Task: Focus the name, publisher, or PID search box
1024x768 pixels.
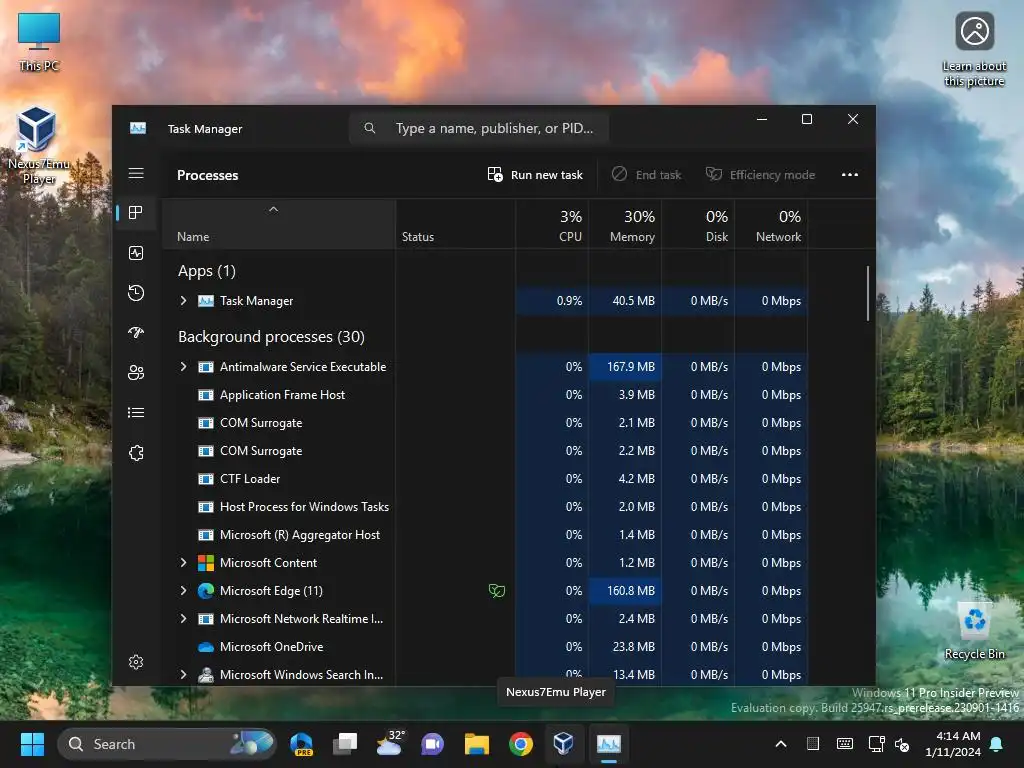Action: [x=479, y=128]
